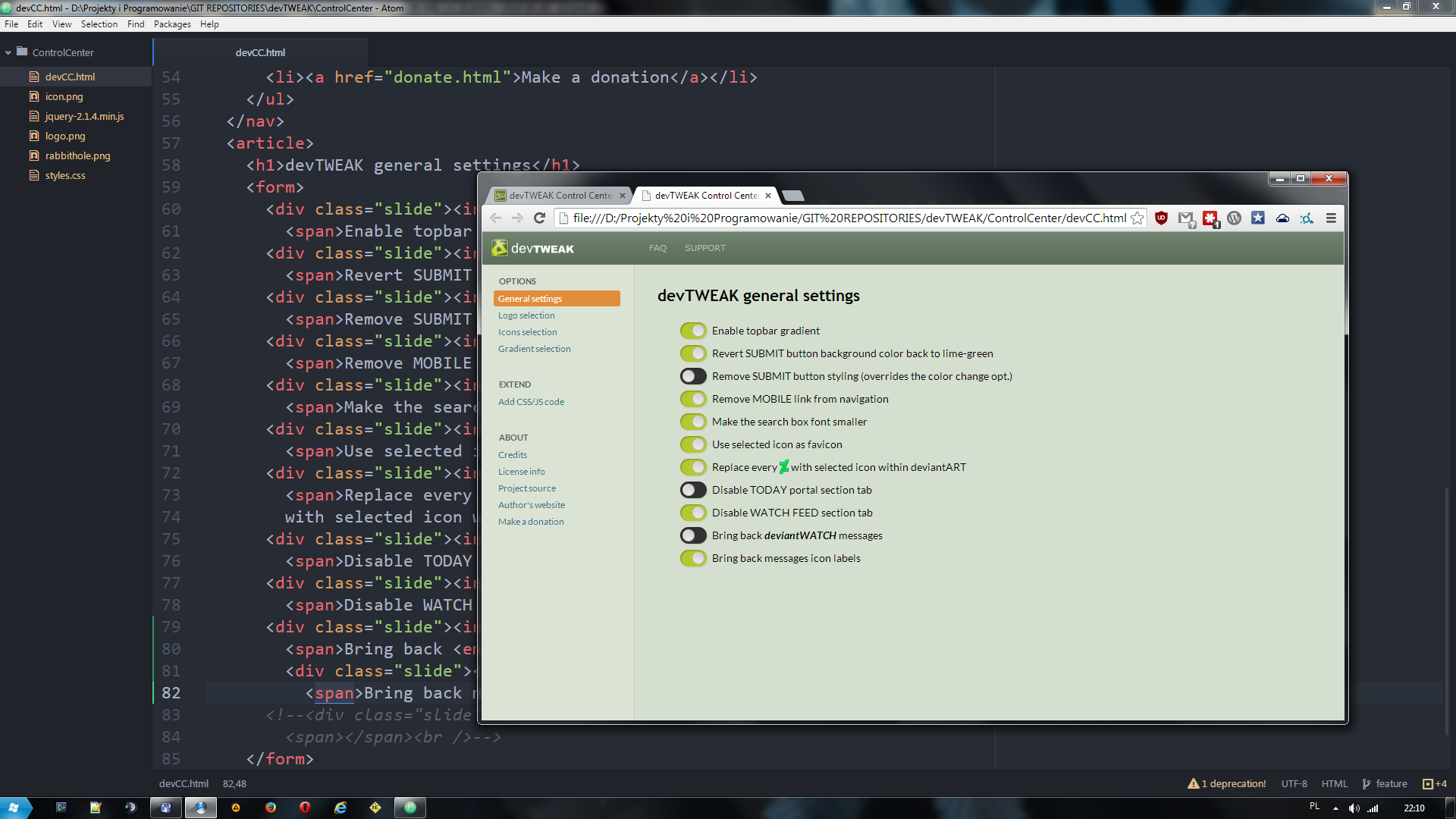Image resolution: width=1456 pixels, height=819 pixels.
Task: Click the browser back arrow
Action: click(x=495, y=218)
